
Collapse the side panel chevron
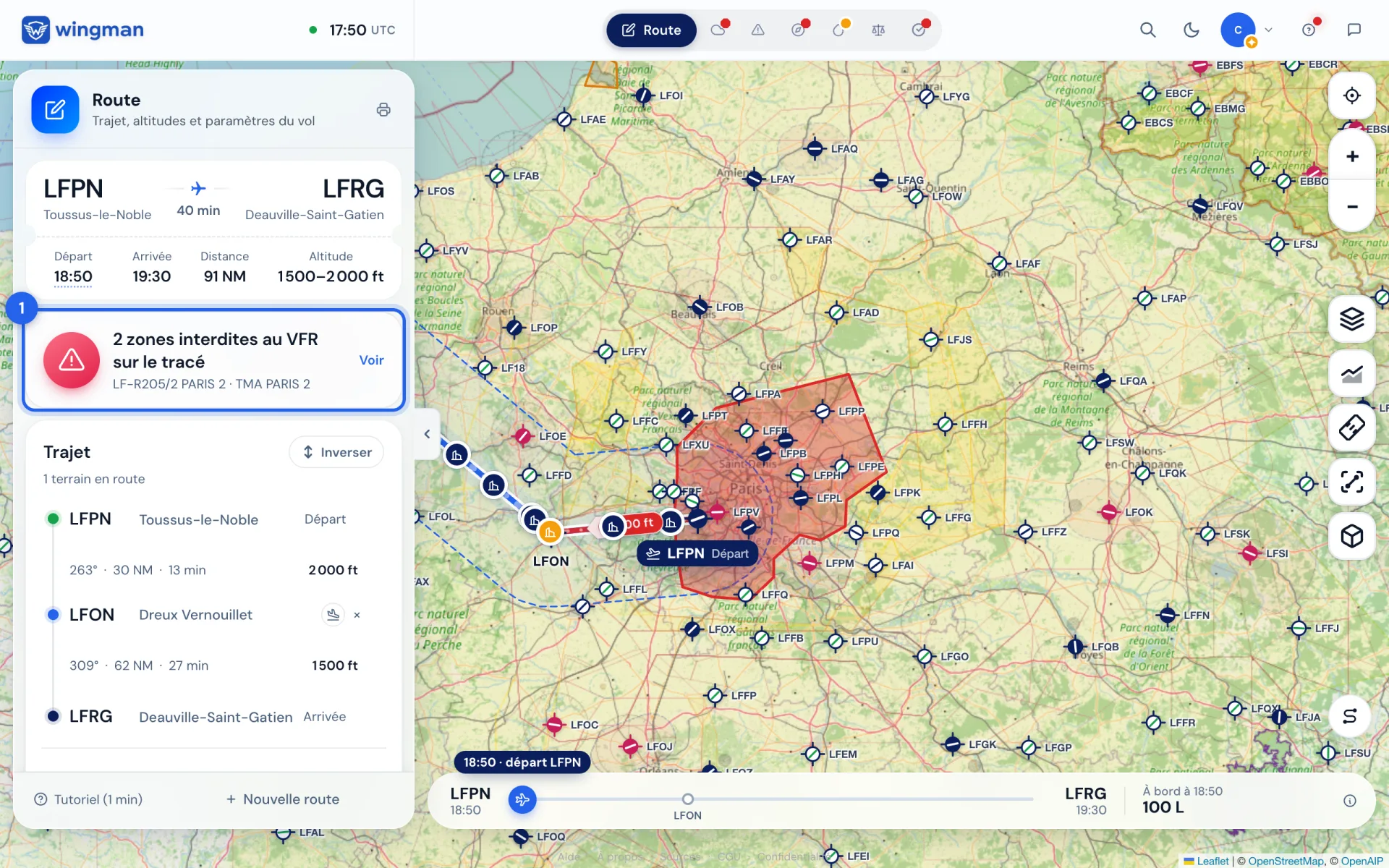pyautogui.click(x=427, y=434)
